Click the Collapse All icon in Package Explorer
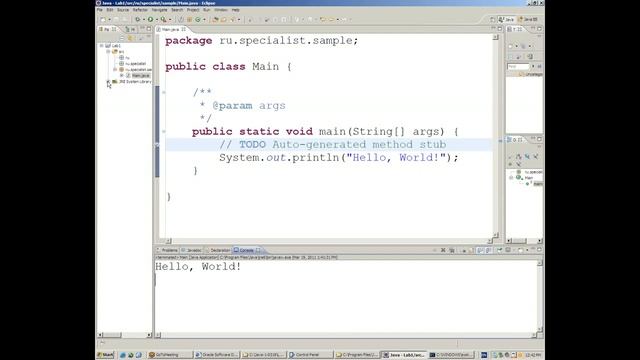The width and height of the screenshot is (640, 360). point(122,38)
